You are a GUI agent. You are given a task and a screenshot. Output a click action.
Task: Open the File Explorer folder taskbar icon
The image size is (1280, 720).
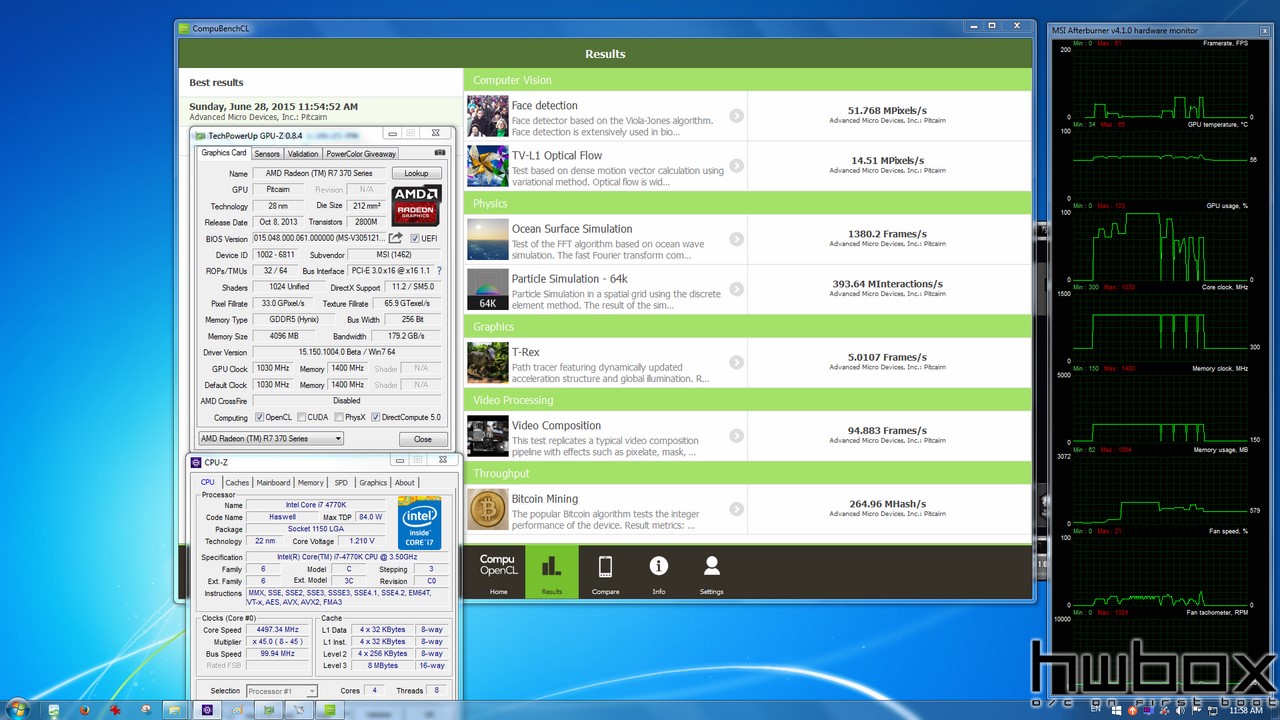tap(176, 710)
